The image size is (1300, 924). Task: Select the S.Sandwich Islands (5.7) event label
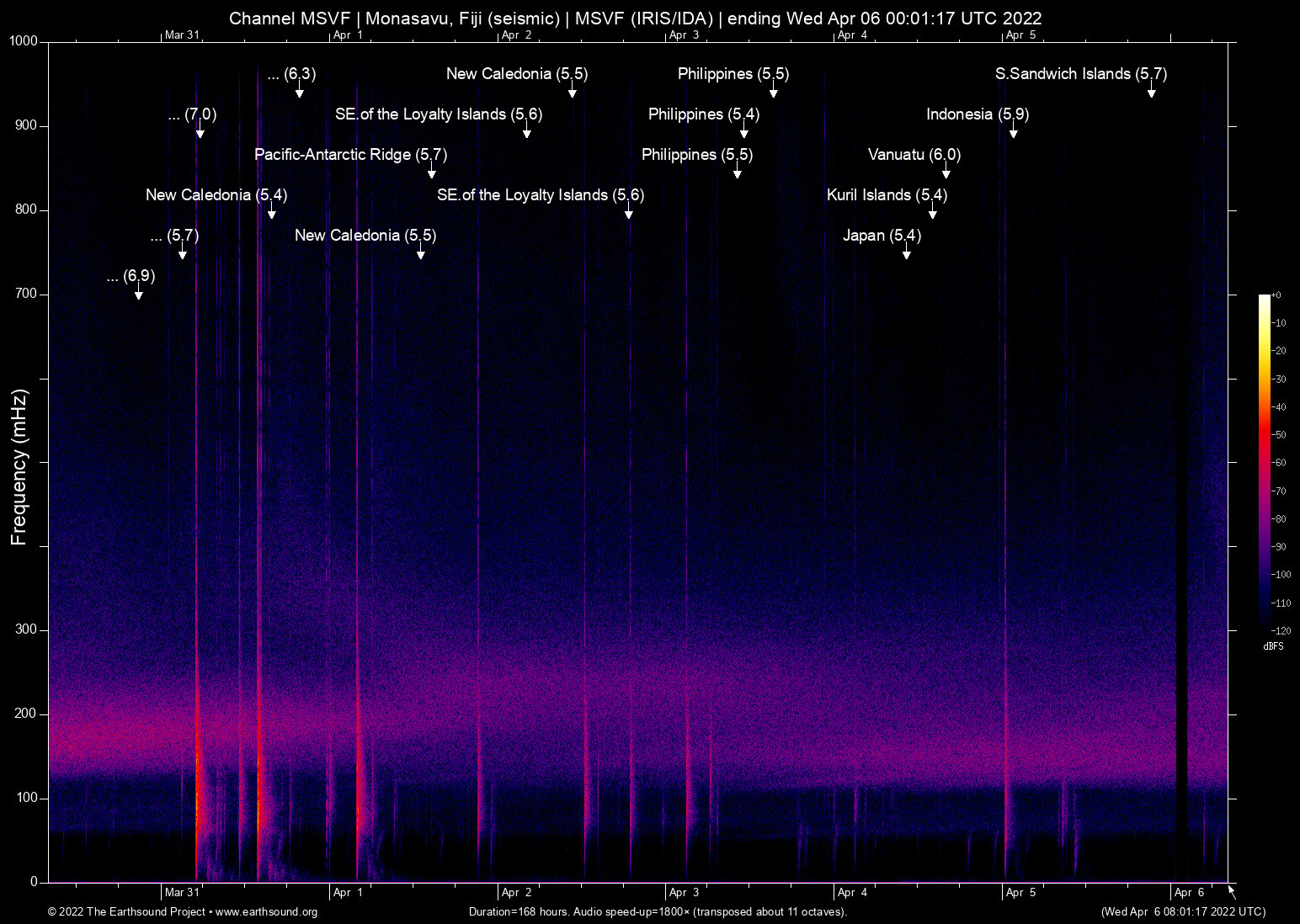point(1081,74)
